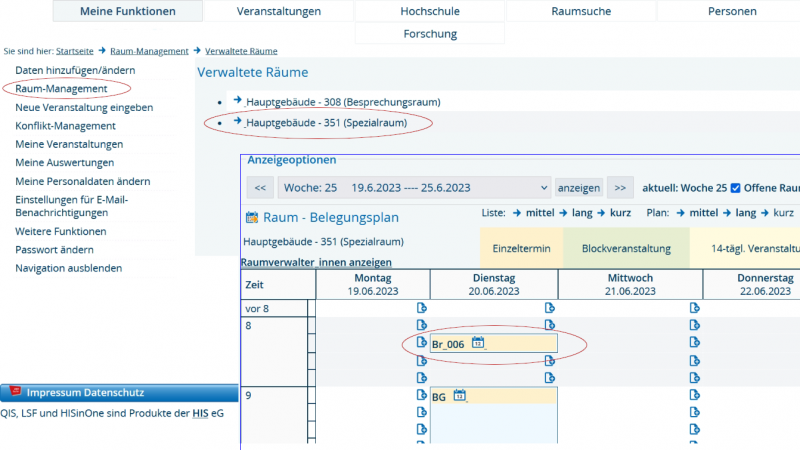Click Navigation ausblenden
Viewport: 800px width, 450px height.
(x=68, y=268)
